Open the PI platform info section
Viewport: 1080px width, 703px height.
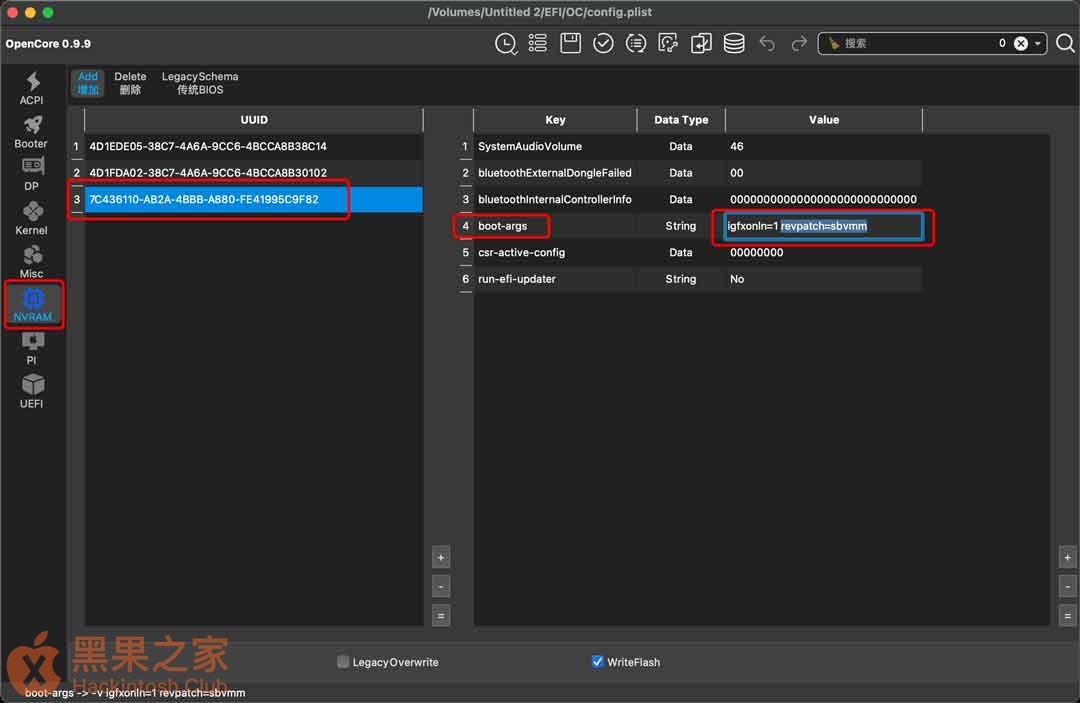[32, 348]
